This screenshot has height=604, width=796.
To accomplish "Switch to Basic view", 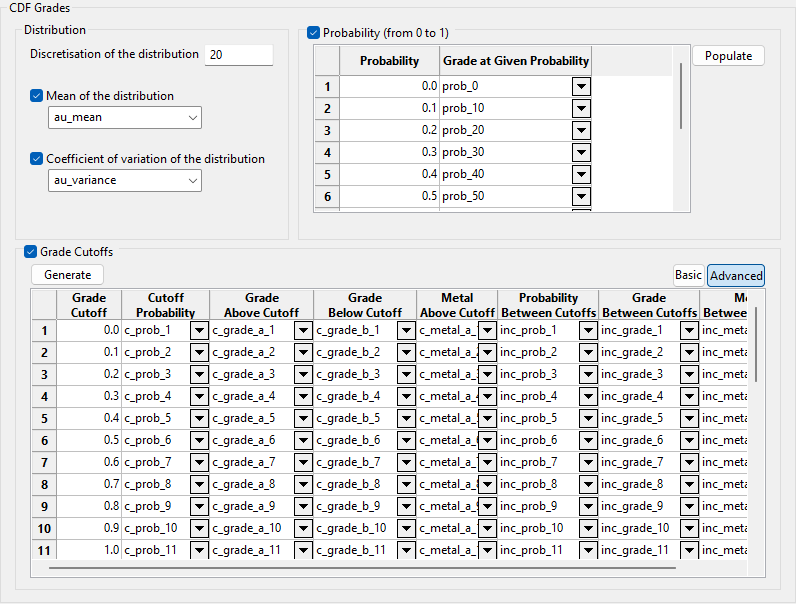I will tap(688, 275).
